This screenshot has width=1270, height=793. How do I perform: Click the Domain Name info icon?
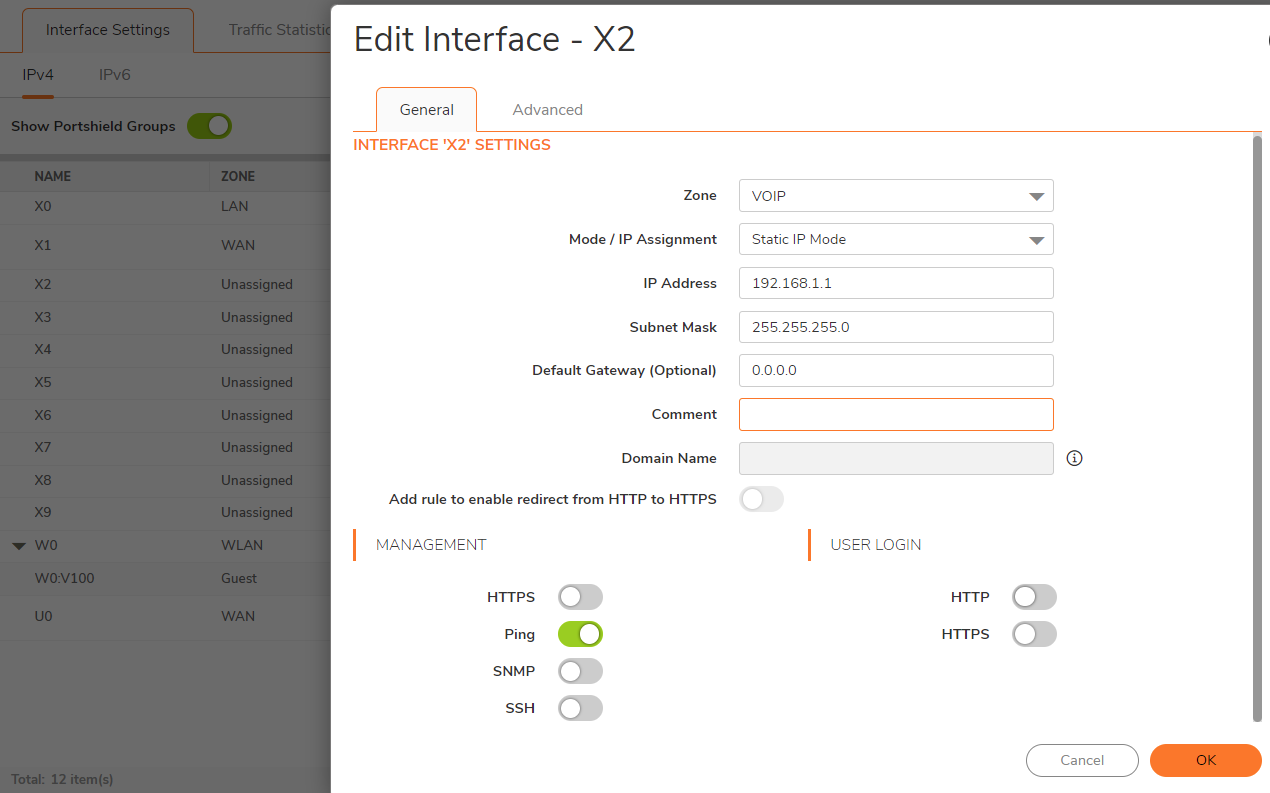[x=1075, y=458]
